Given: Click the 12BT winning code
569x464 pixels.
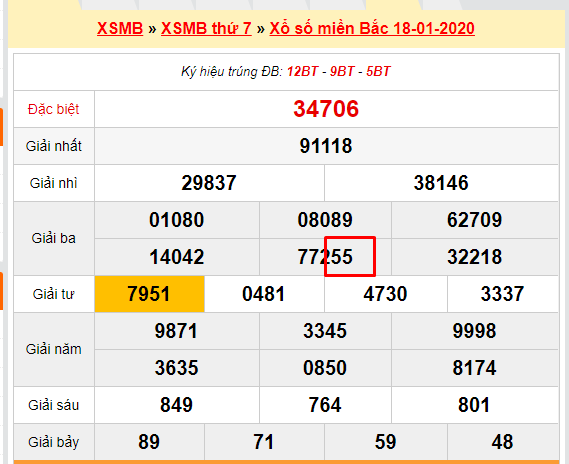Looking at the screenshot, I should tap(303, 71).
